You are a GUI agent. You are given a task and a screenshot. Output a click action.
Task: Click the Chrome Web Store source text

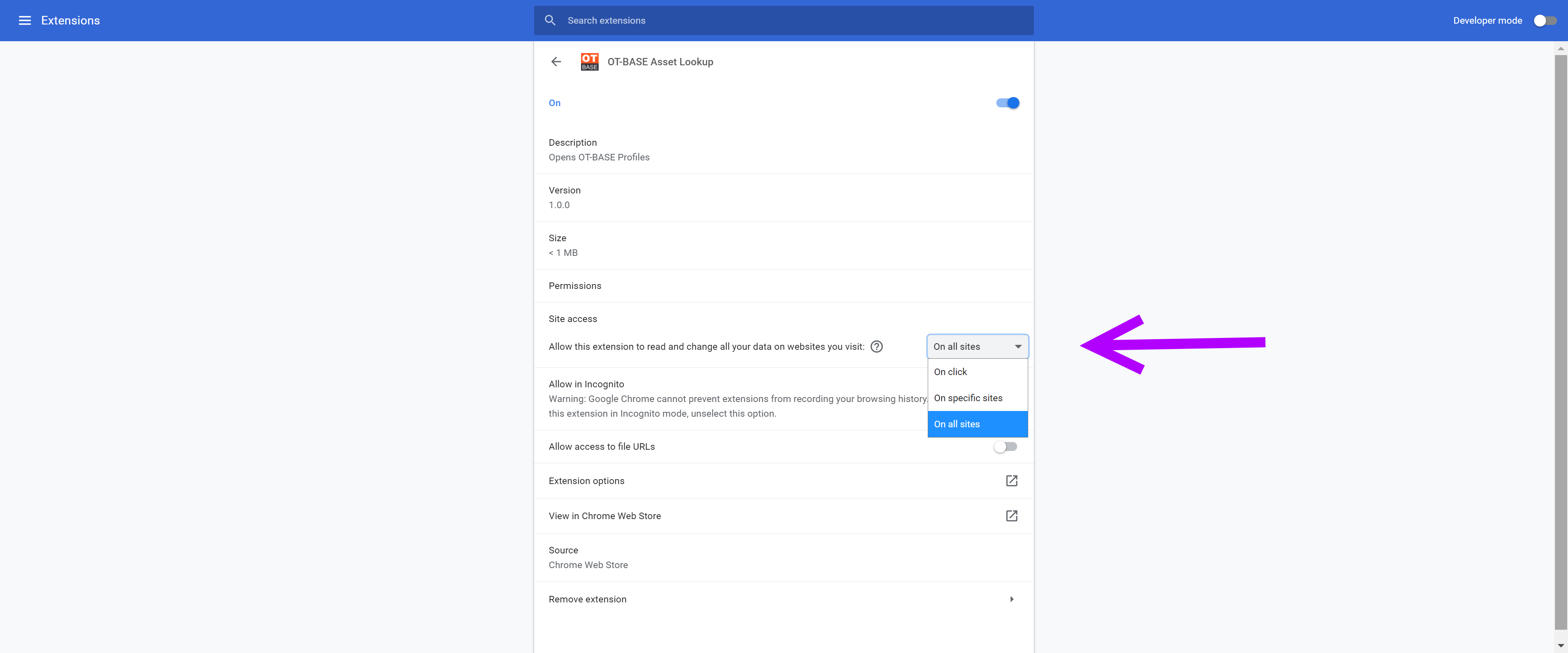pyautogui.click(x=588, y=565)
